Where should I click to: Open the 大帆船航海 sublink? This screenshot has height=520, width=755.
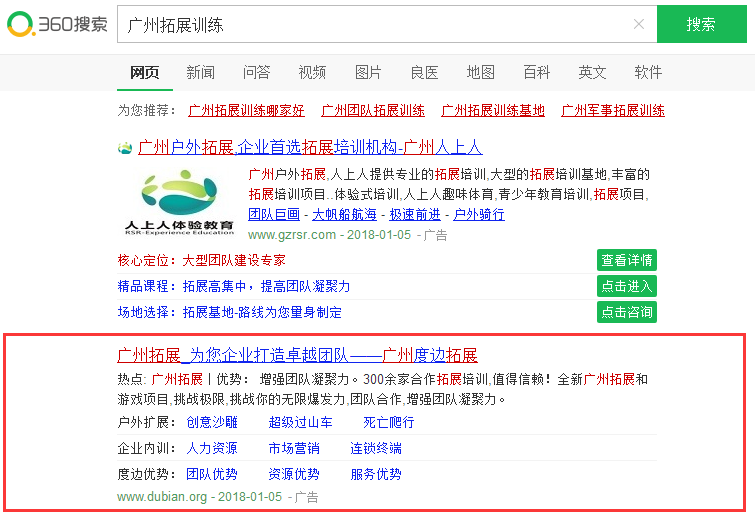(x=344, y=214)
